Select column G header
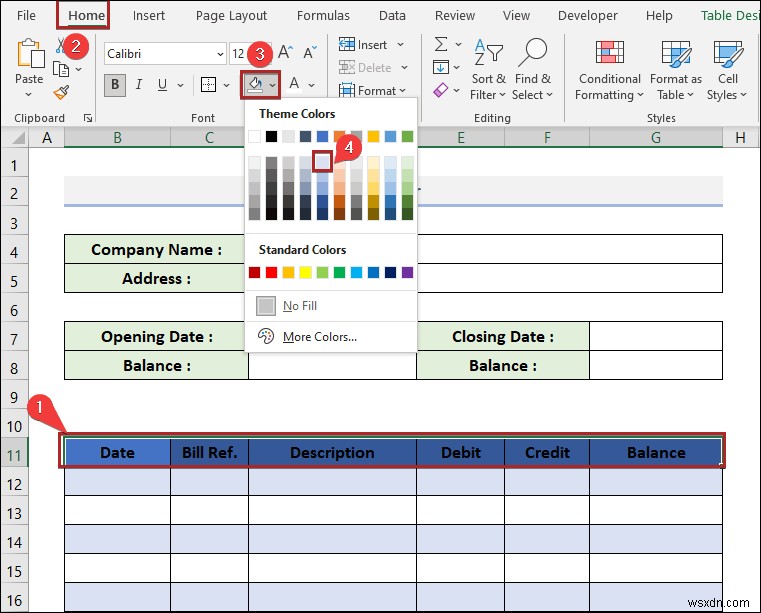This screenshot has width=761, height=613. pyautogui.click(x=656, y=138)
